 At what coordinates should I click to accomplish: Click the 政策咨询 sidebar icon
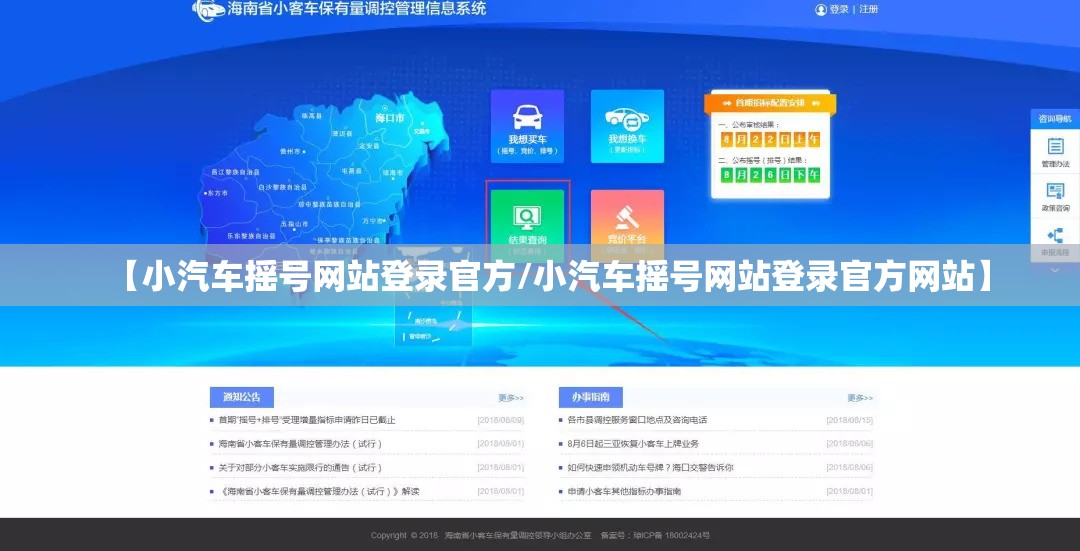[1055, 196]
